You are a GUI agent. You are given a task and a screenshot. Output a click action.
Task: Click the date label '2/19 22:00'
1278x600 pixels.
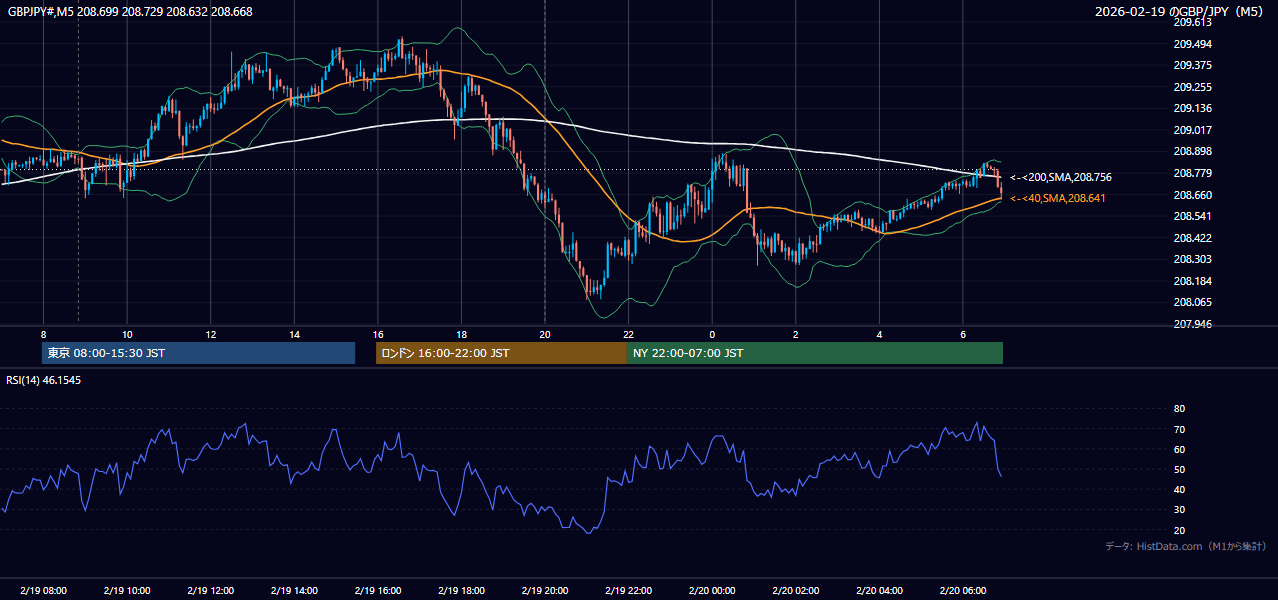click(628, 591)
